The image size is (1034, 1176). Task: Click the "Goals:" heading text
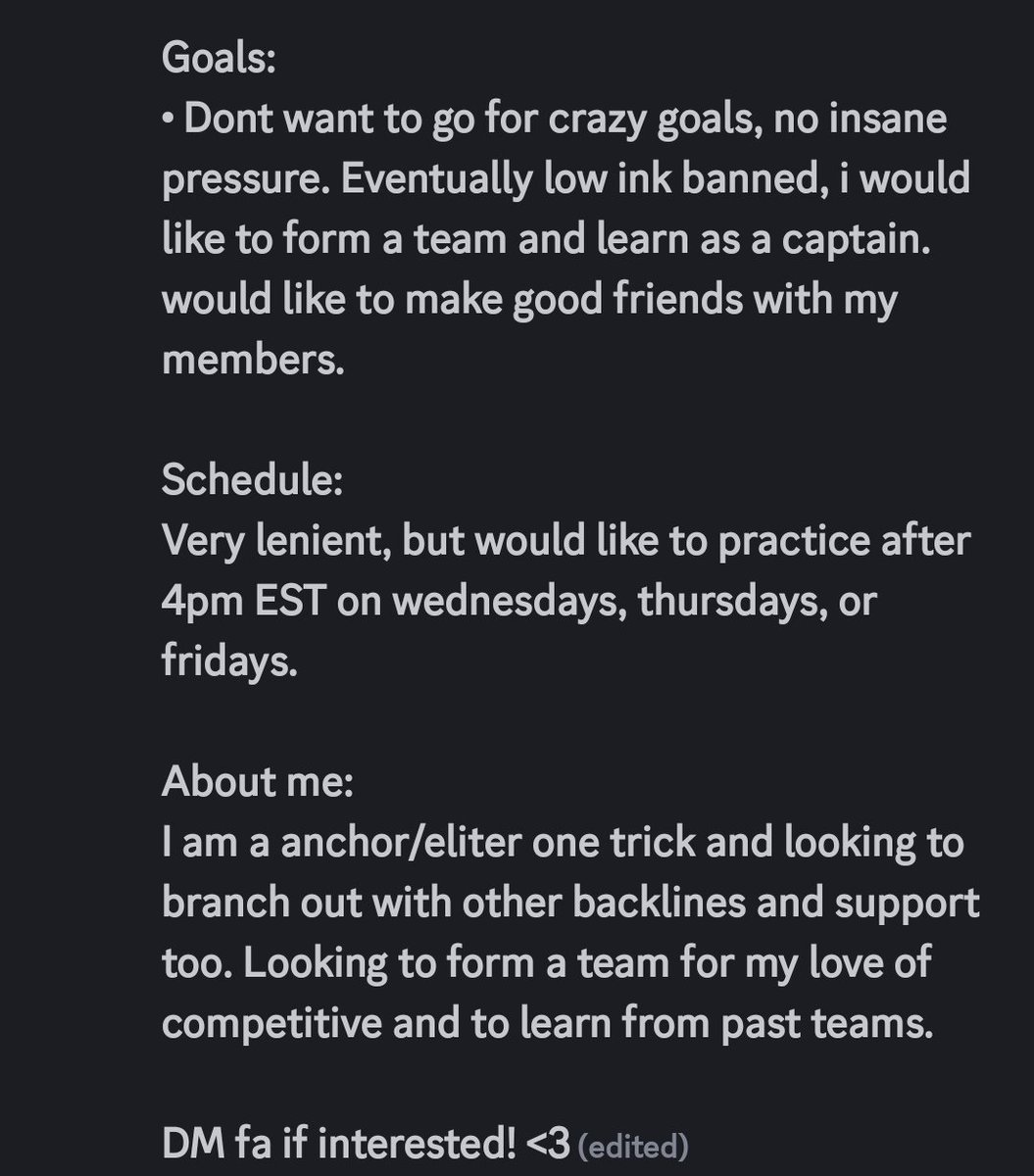coord(219,57)
